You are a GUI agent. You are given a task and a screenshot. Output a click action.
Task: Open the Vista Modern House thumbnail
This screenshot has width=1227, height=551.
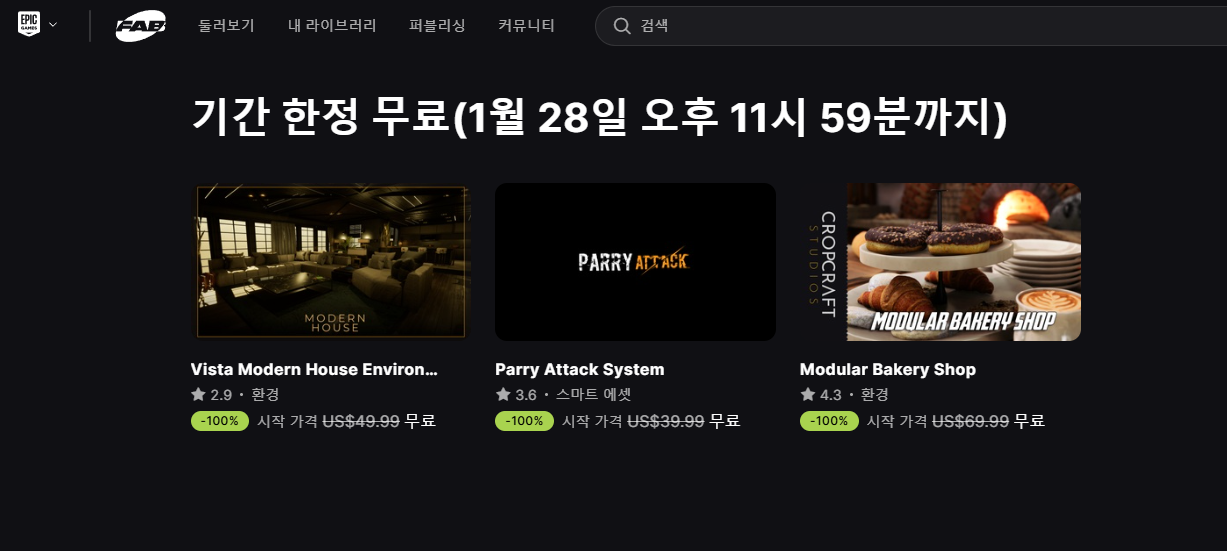(x=331, y=262)
